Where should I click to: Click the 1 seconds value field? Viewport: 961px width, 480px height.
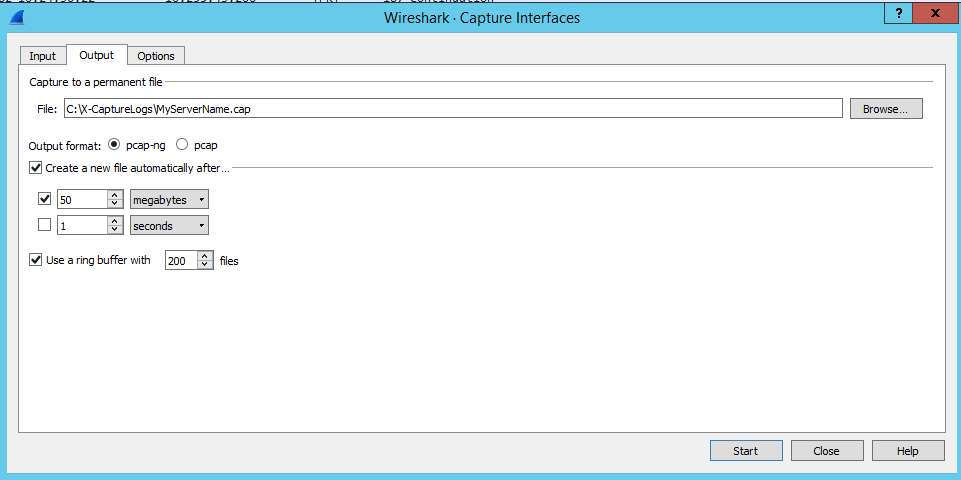82,226
